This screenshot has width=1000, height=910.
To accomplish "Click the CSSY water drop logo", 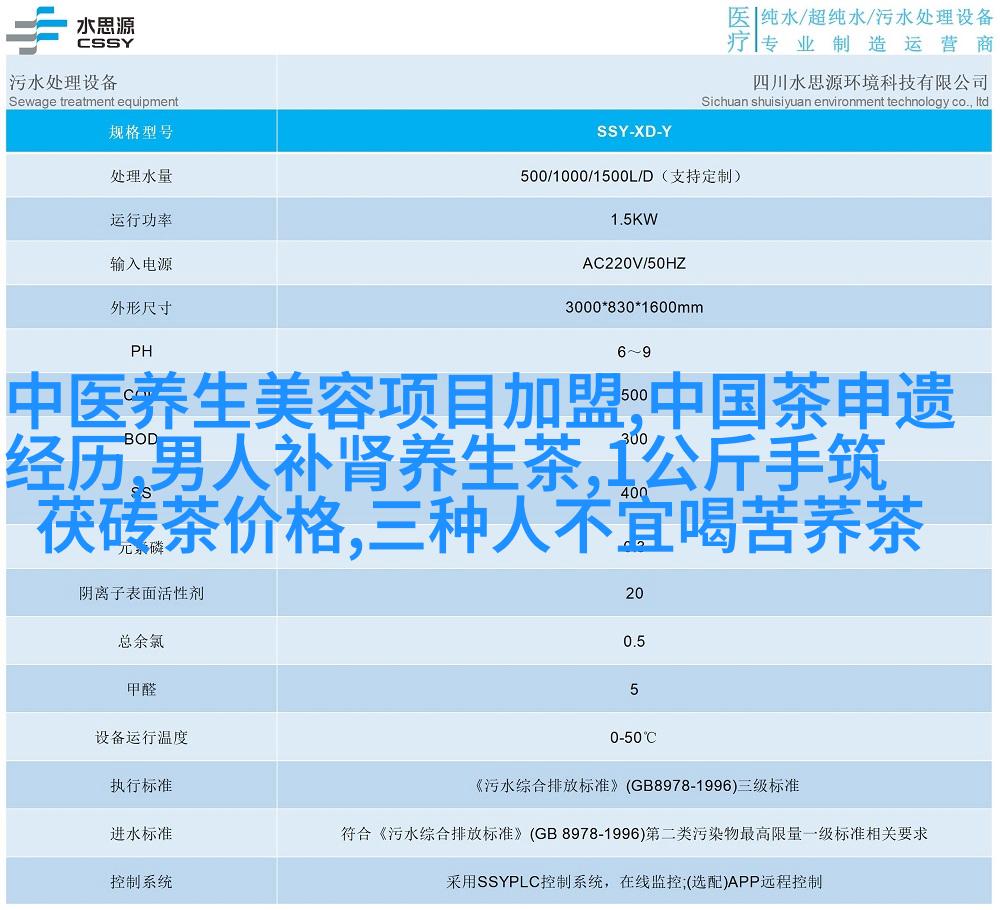I will click(x=70, y=28).
